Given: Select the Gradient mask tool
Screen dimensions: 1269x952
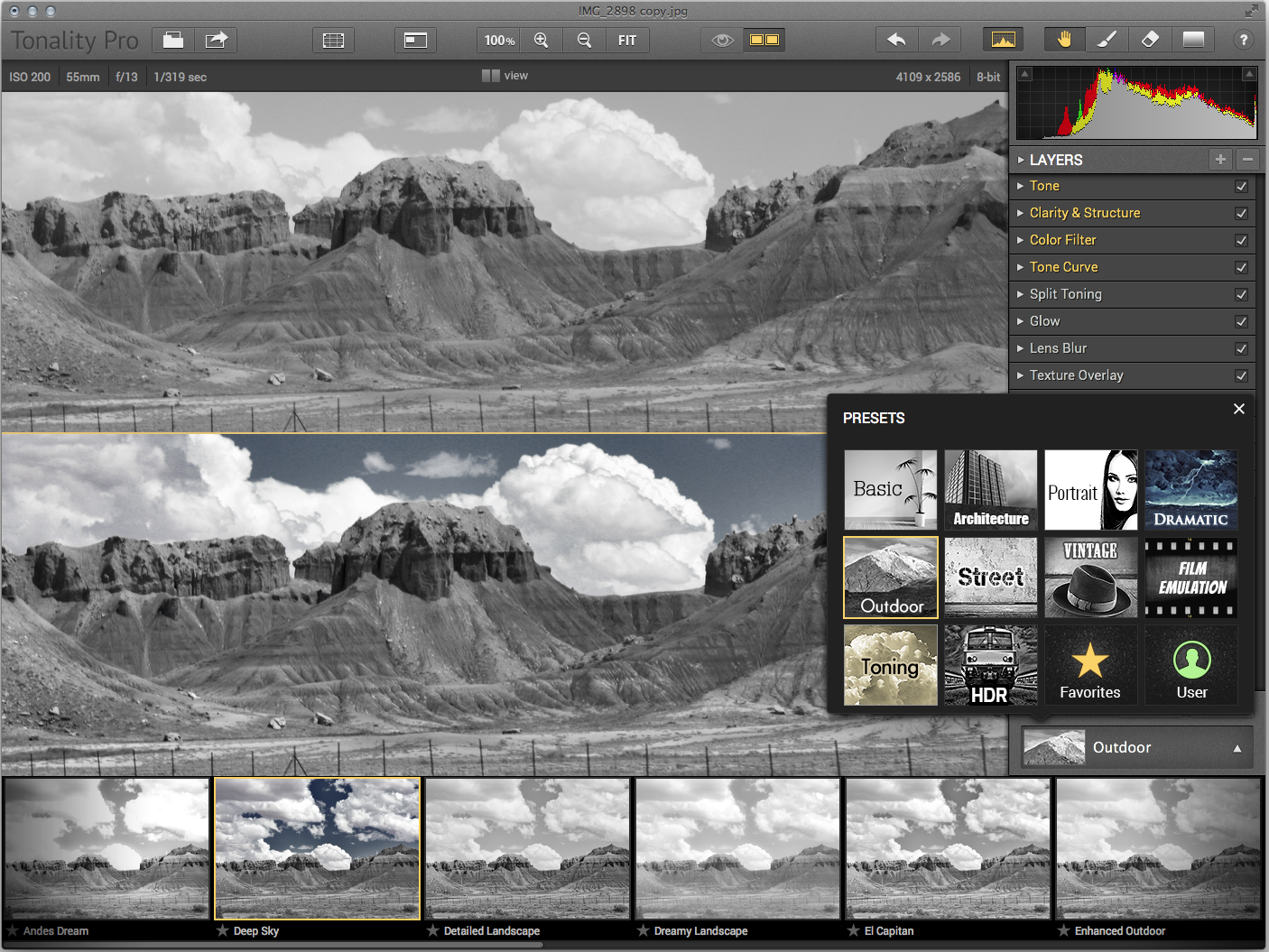Looking at the screenshot, I should pyautogui.click(x=1193, y=40).
